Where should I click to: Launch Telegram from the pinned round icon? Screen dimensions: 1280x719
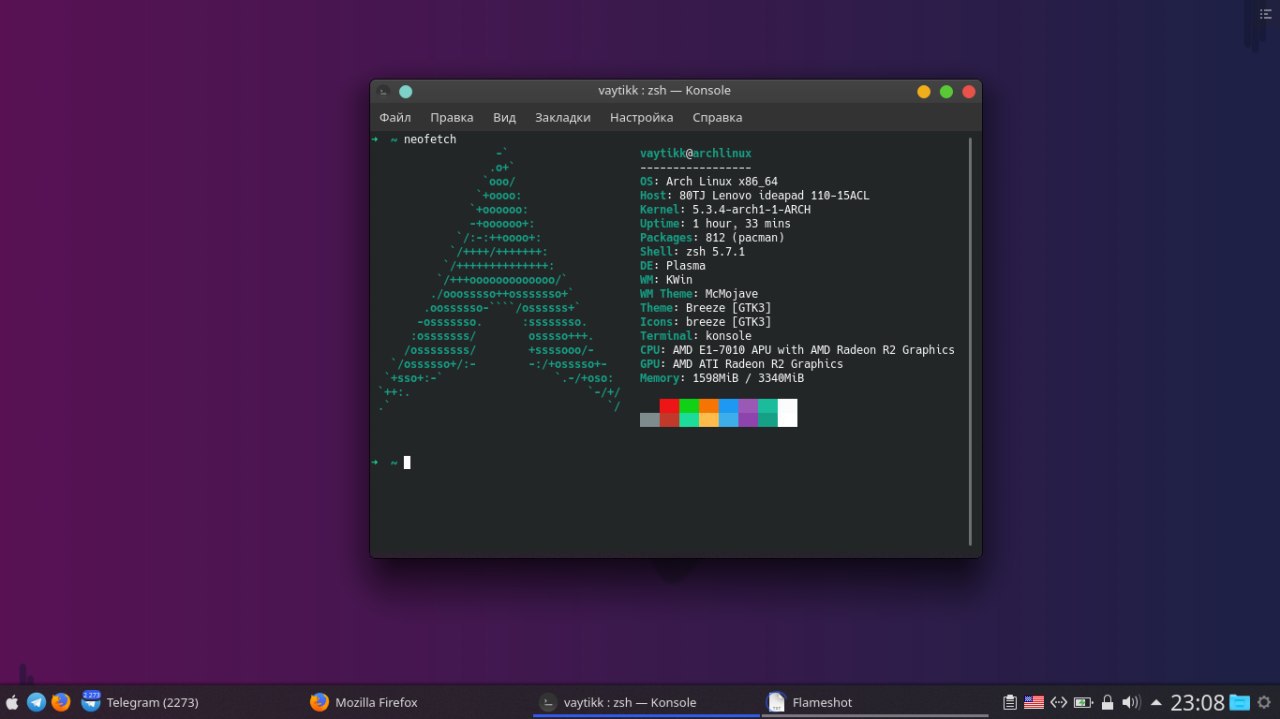pos(36,702)
